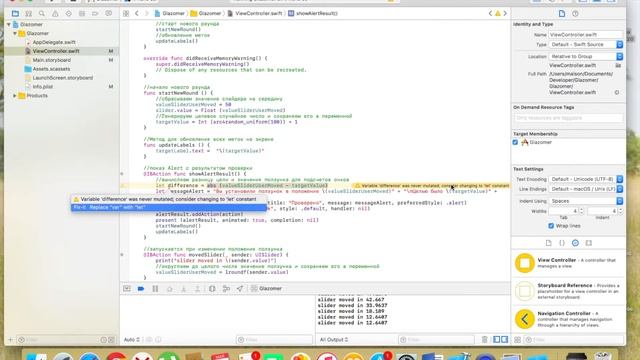
Task: Toggle console pane button
Action: (x=505, y=340)
